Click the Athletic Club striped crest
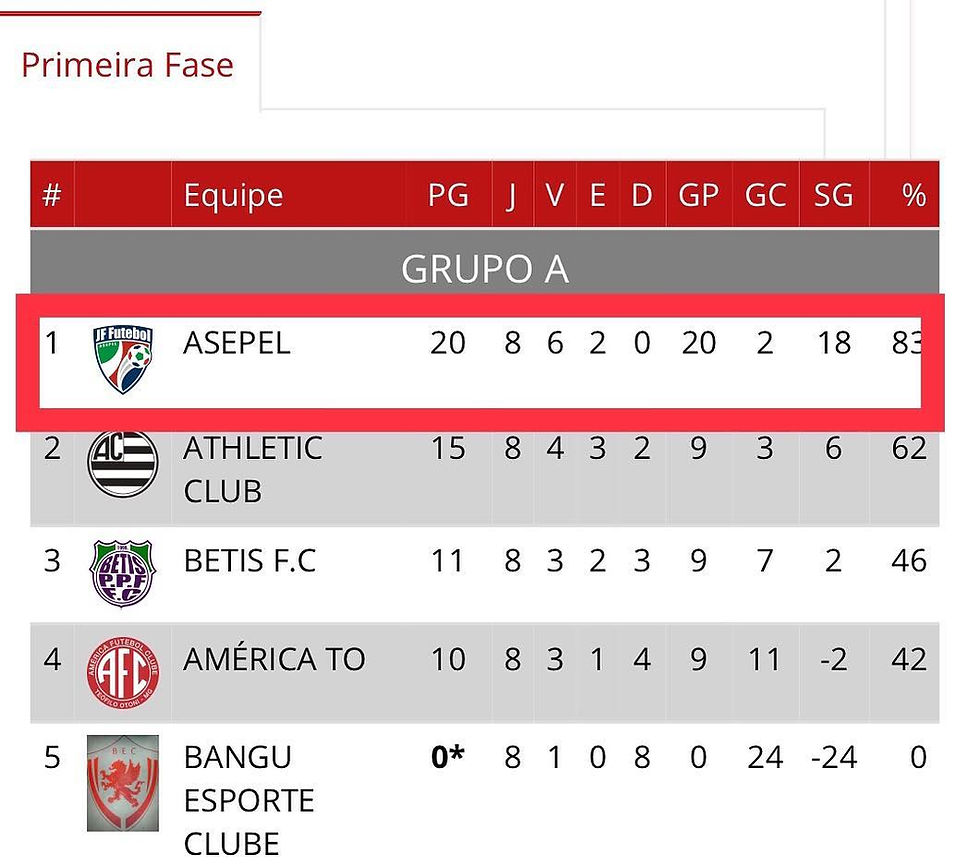The height and width of the screenshot is (866, 980). pos(122,463)
